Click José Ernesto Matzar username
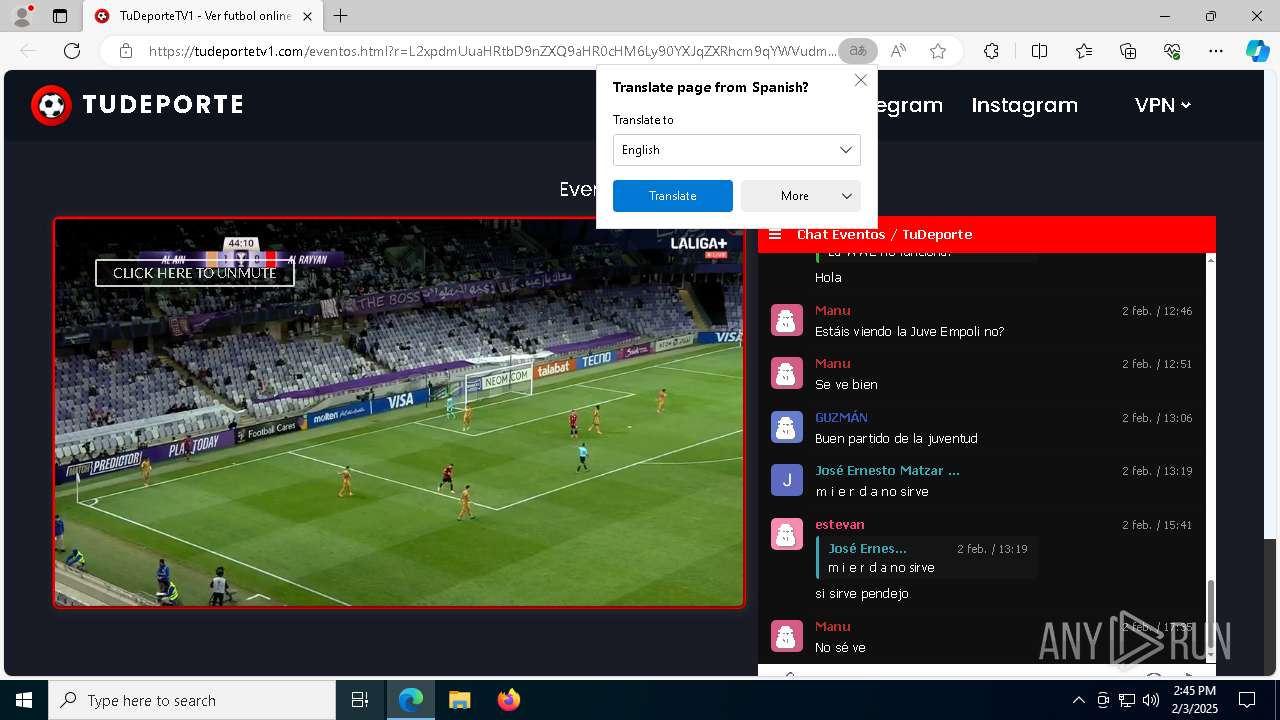 click(887, 470)
